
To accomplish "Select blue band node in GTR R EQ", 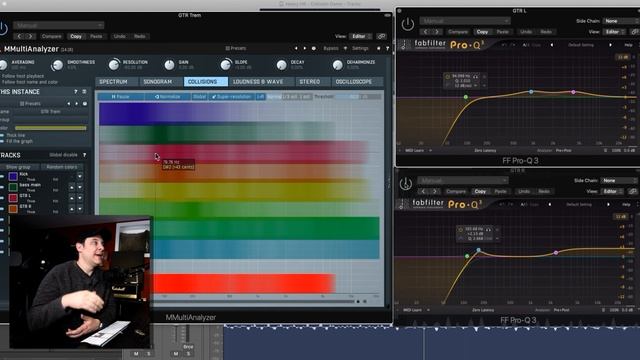I will (x=479, y=250).
